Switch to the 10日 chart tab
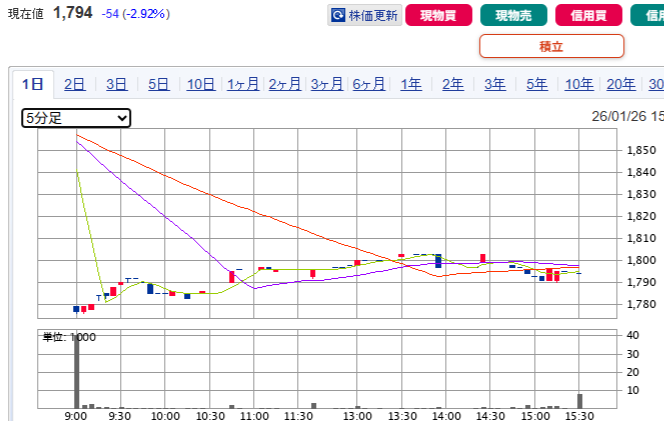Image resolution: width=664 pixels, height=421 pixels. coord(201,85)
